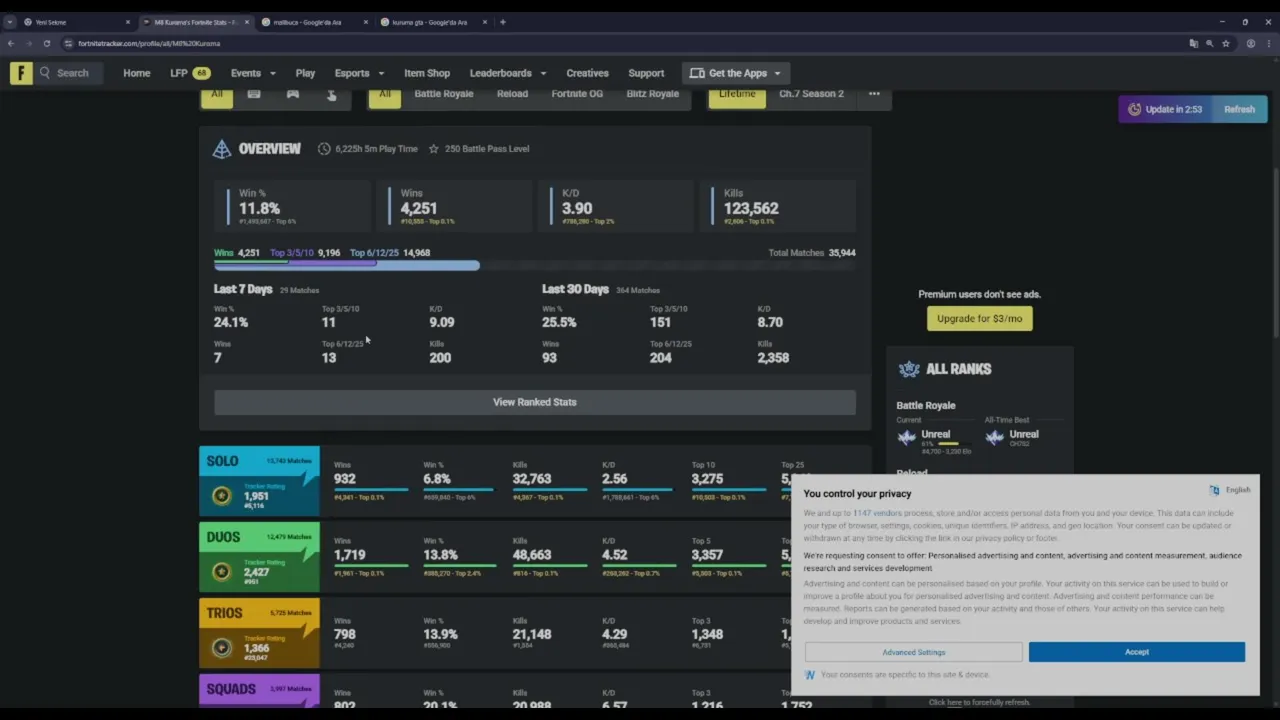This screenshot has width=1280, height=720.
Task: Click the All Ranks emblem icon
Action: point(909,369)
